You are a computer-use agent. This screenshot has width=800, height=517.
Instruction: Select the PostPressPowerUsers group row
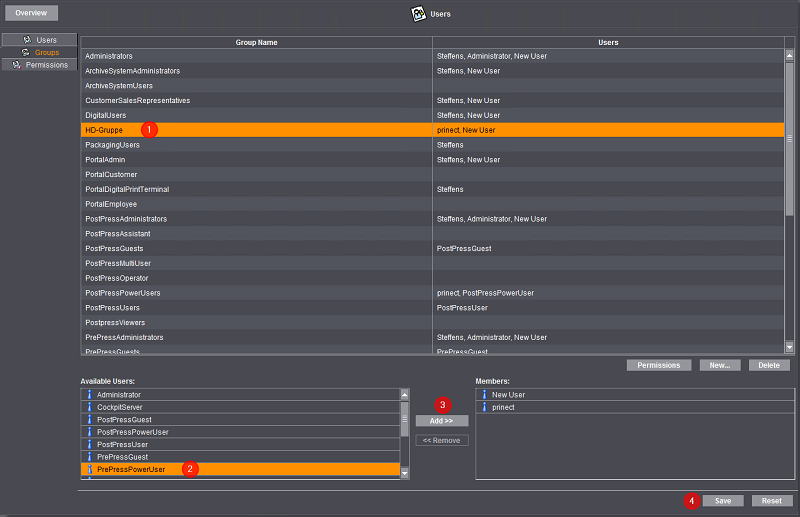pyautogui.click(x=256, y=293)
